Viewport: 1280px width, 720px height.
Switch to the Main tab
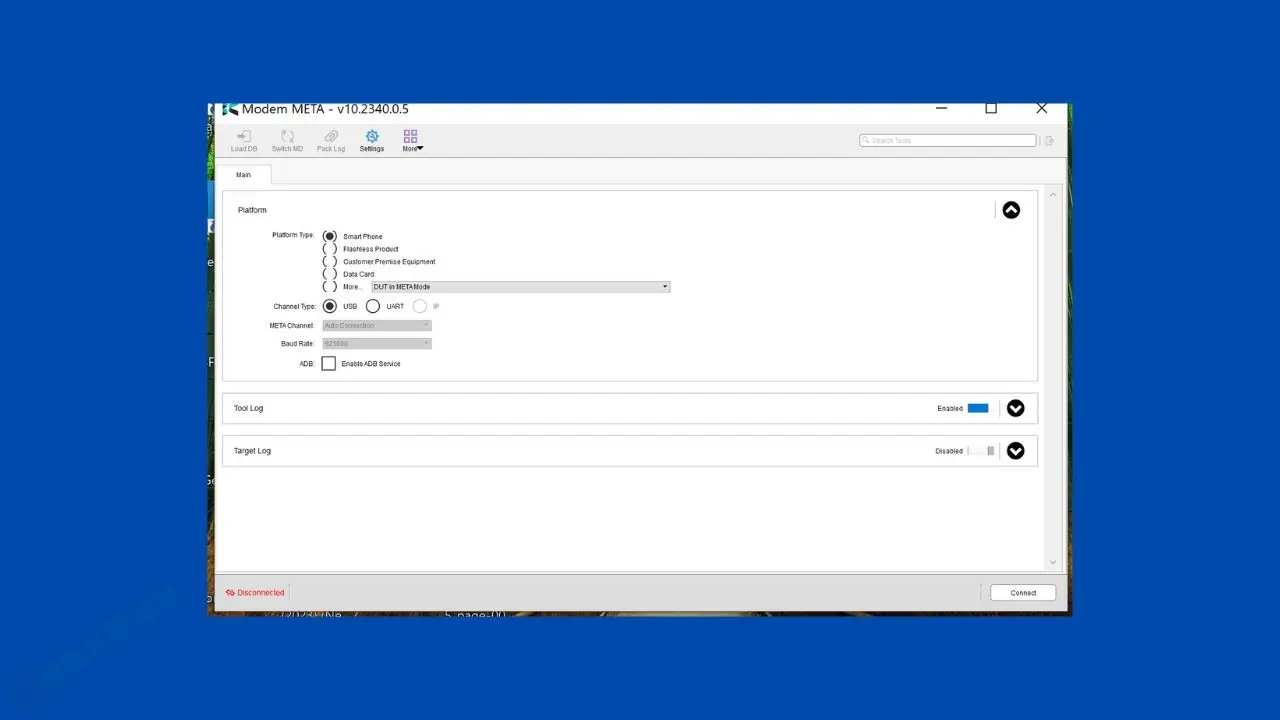[x=243, y=175]
